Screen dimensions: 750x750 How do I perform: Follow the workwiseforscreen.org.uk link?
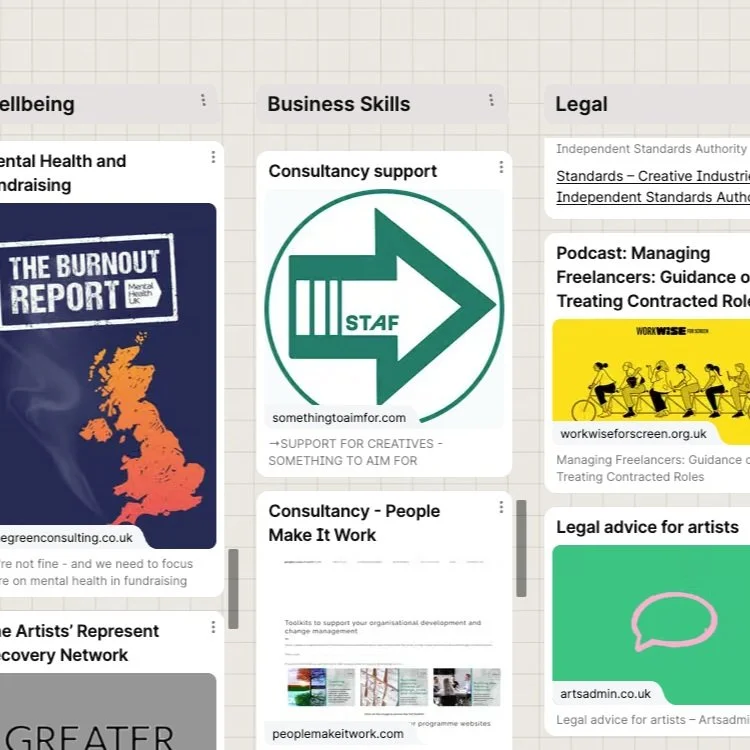633,434
